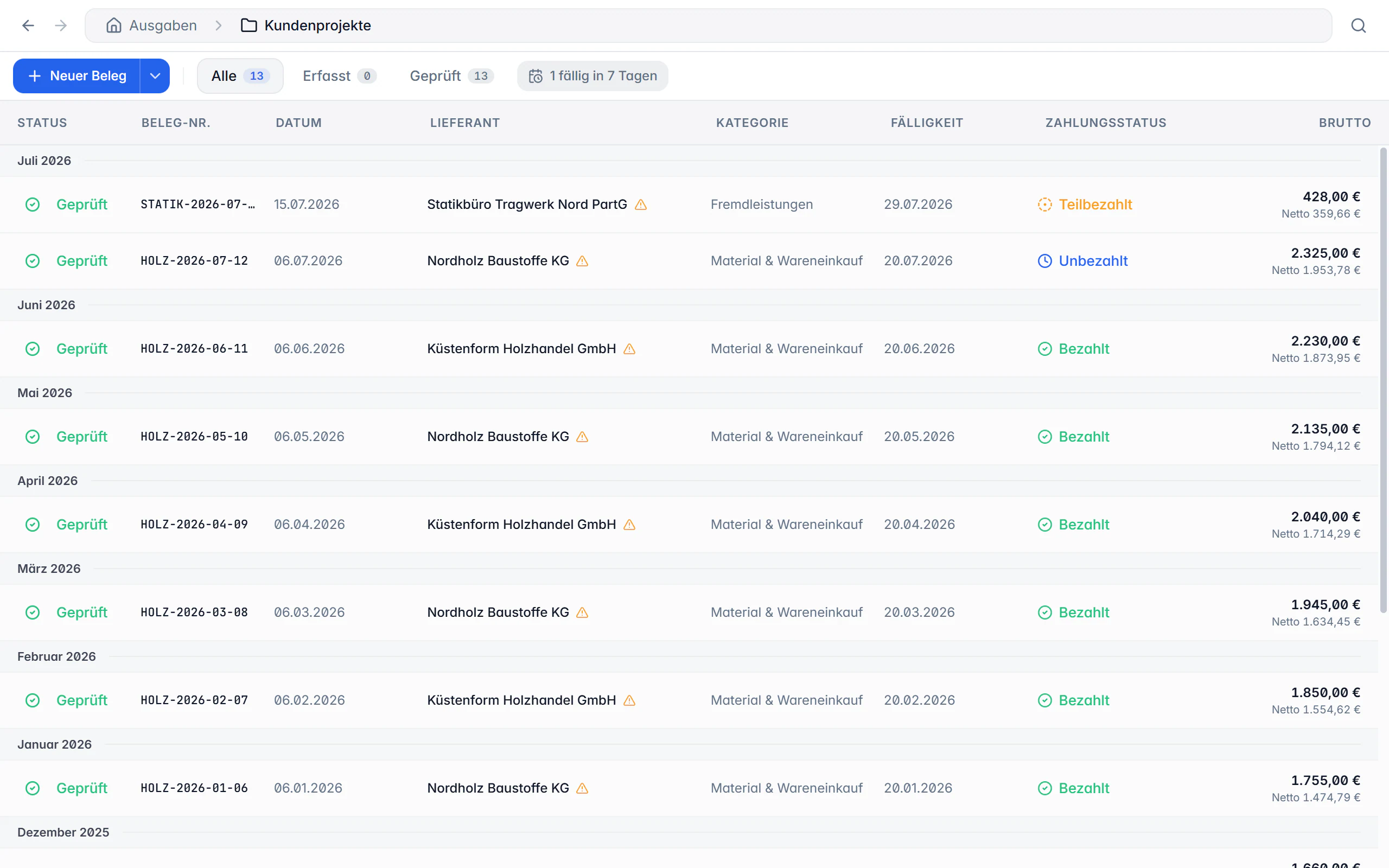Click the receipt date 06.06.2026
Screen dimensions: 1389x868
coord(309,348)
